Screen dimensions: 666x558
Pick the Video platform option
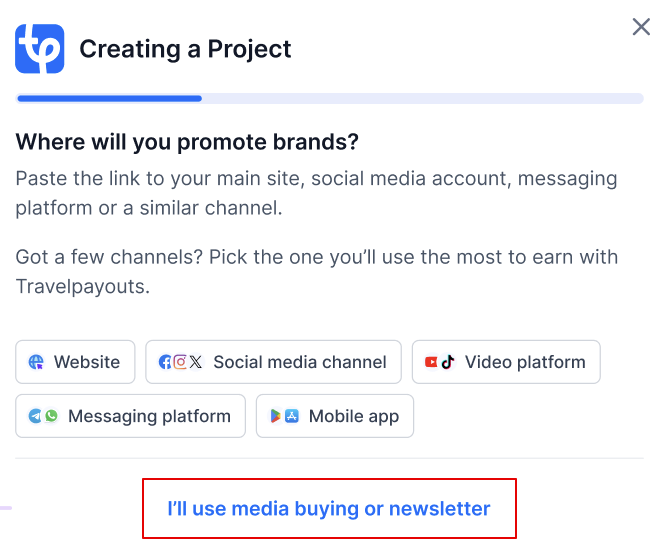506,362
